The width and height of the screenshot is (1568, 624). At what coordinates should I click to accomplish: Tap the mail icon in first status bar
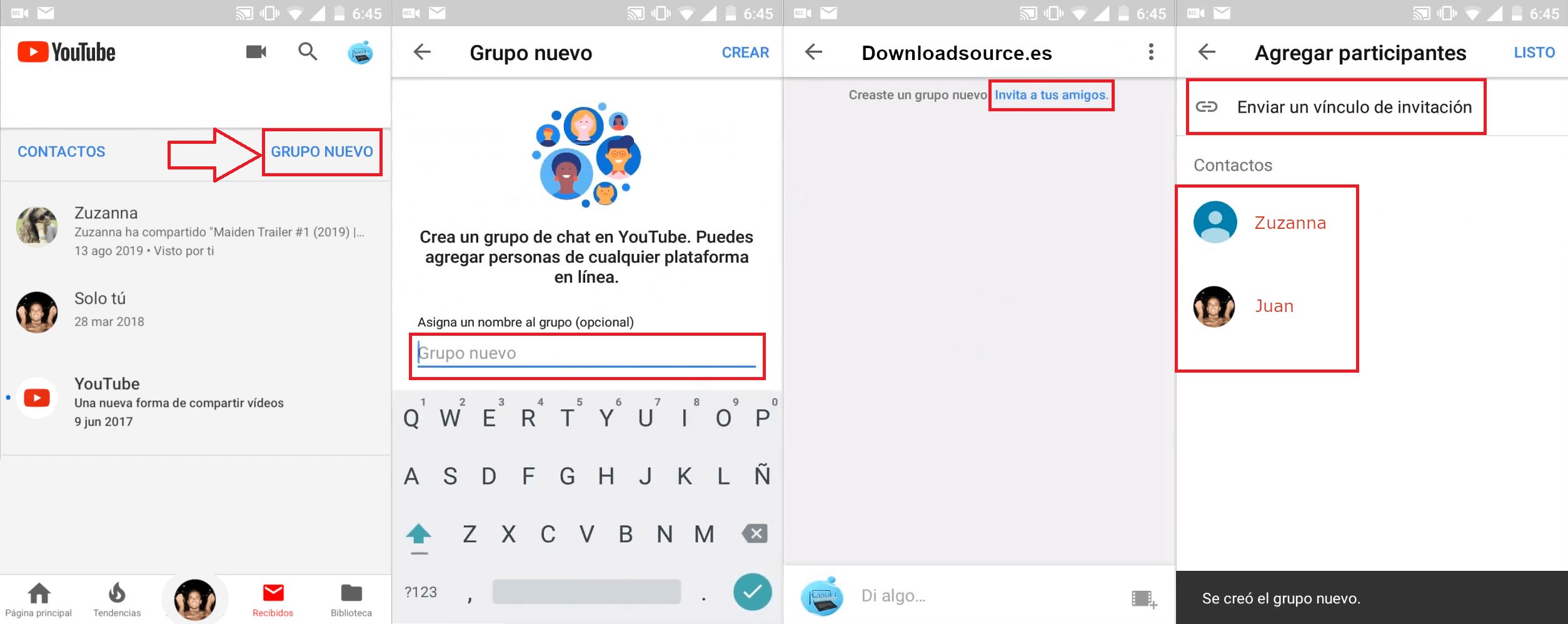click(45, 13)
